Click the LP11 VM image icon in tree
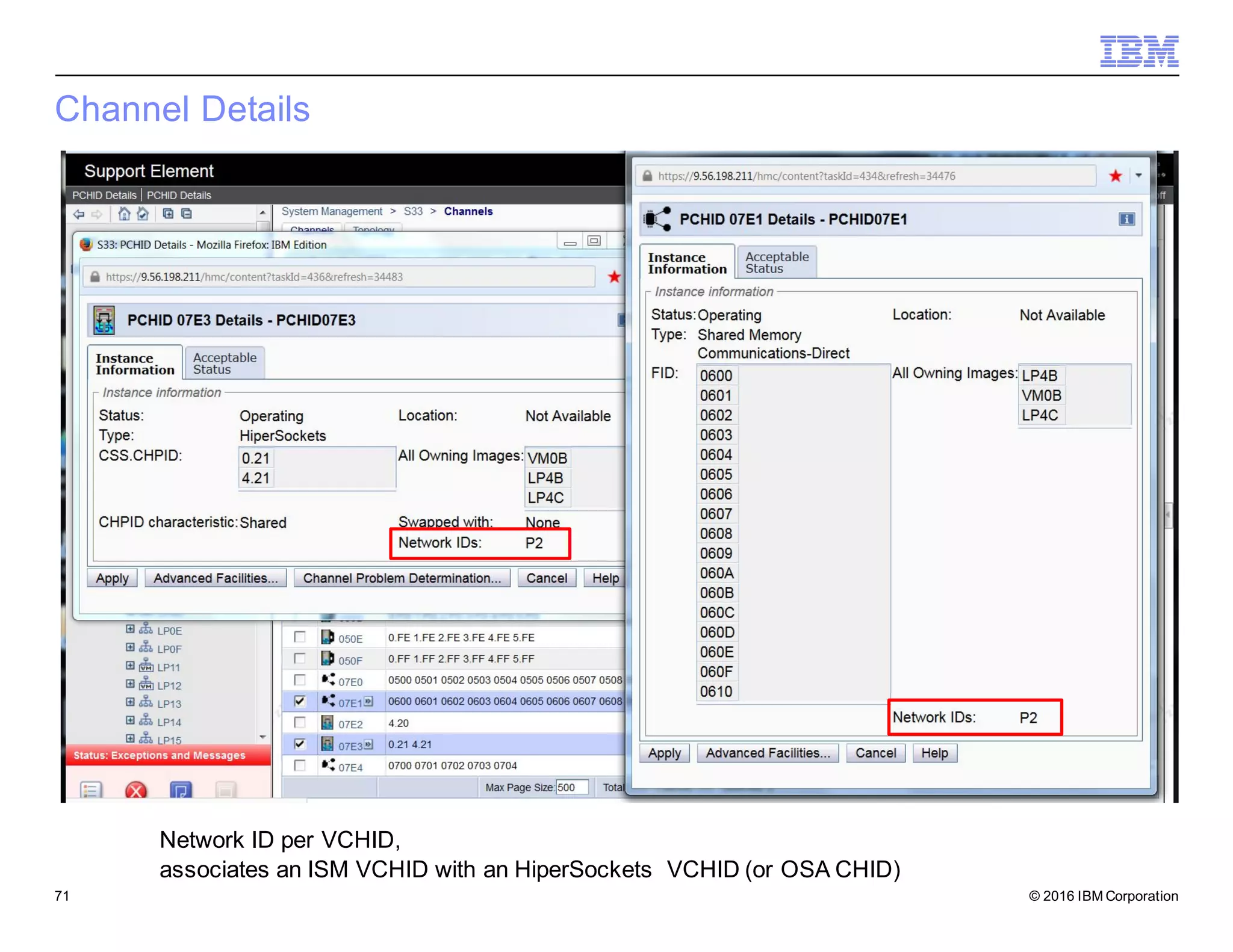 pos(146,666)
